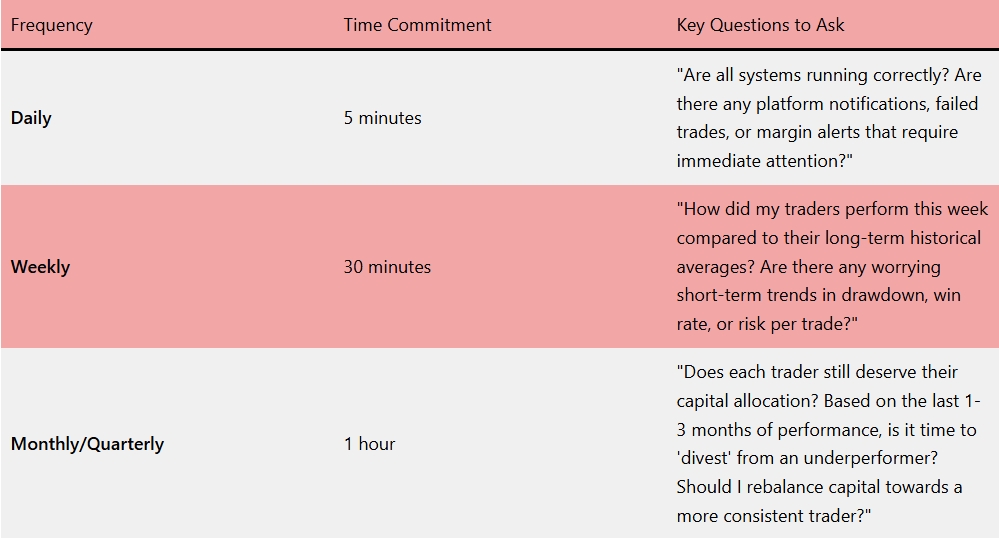The height and width of the screenshot is (538, 999).
Task: Select the Key Questions to Ask header
Action: click(760, 25)
